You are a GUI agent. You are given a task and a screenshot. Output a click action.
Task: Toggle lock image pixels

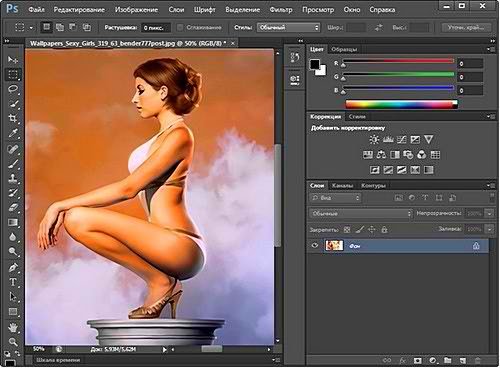click(x=360, y=229)
